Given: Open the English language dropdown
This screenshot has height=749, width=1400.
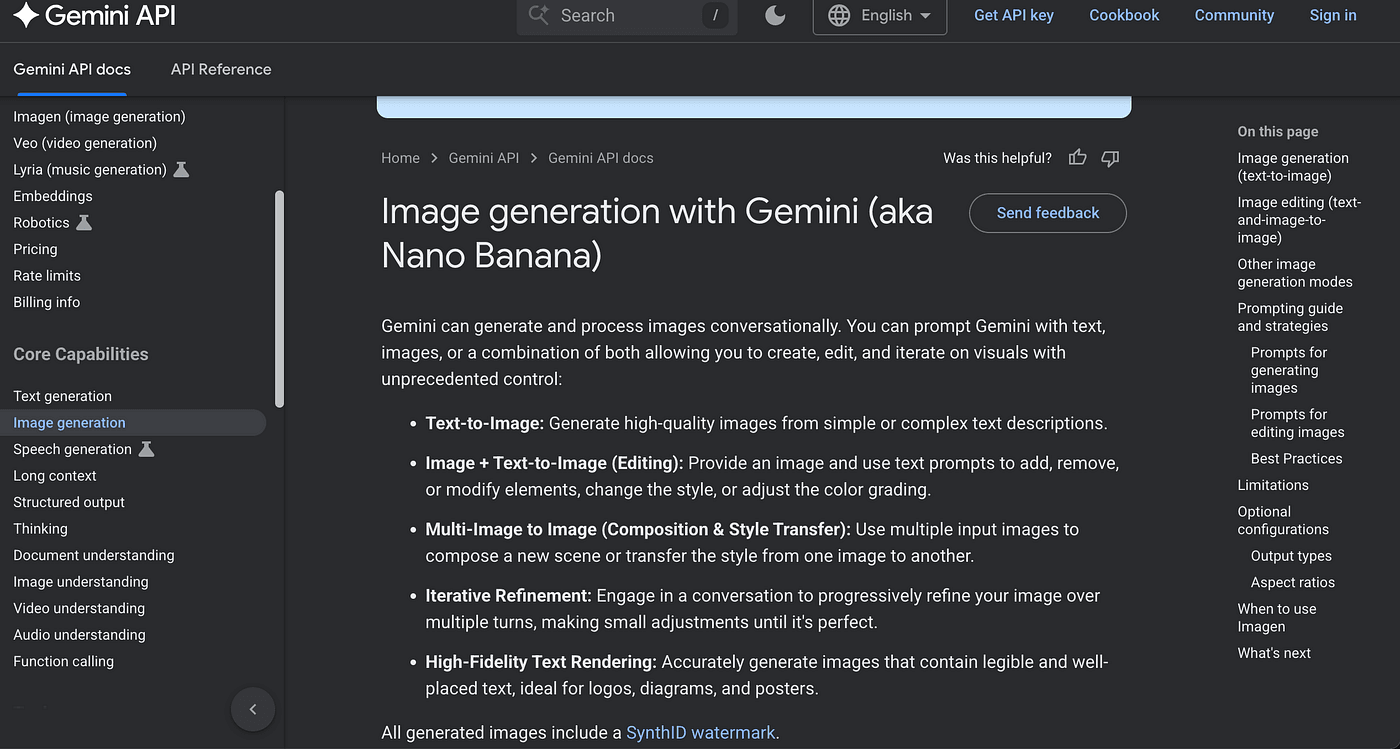Looking at the screenshot, I should coord(880,15).
